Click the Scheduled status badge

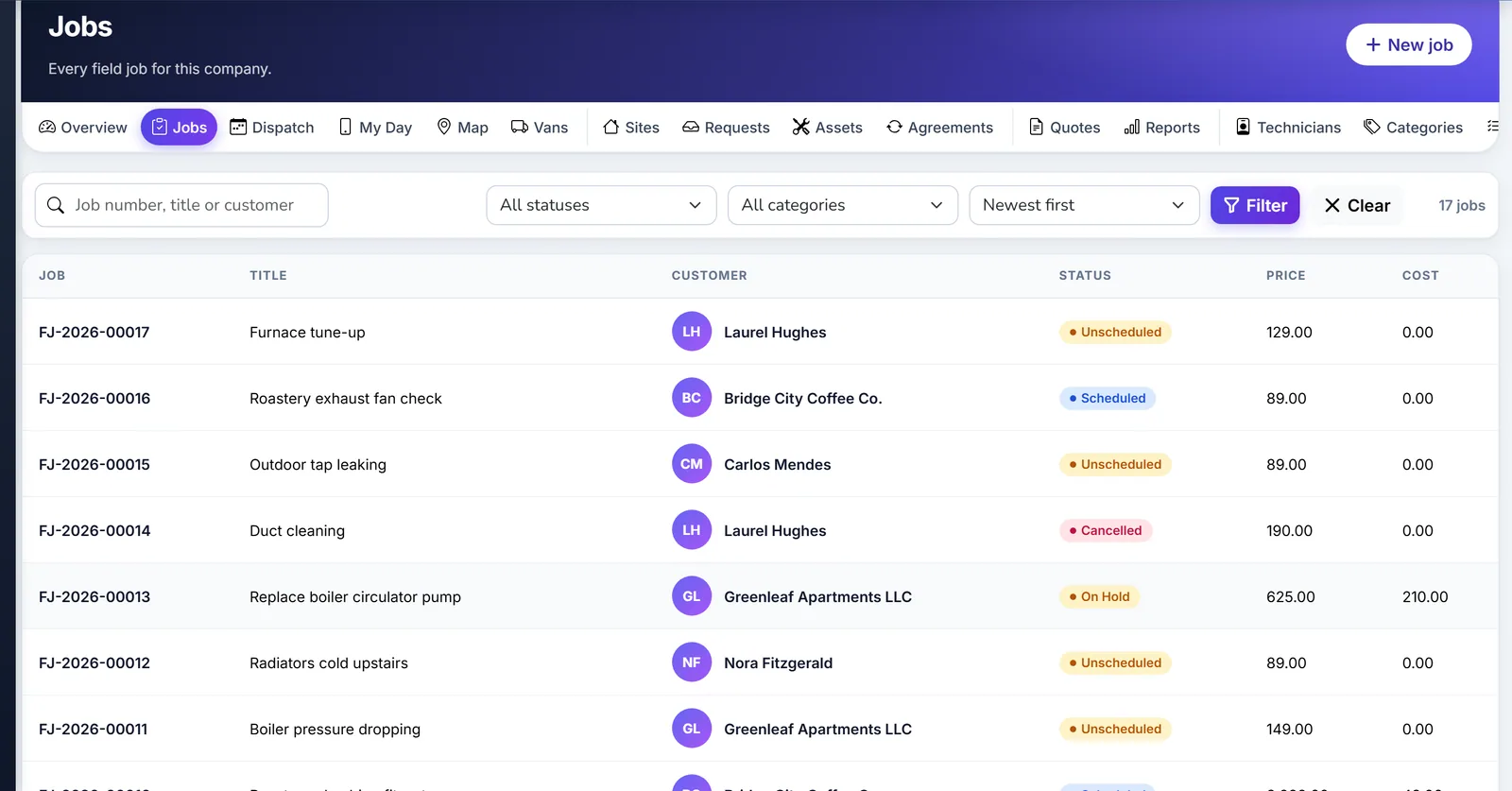pyautogui.click(x=1108, y=398)
